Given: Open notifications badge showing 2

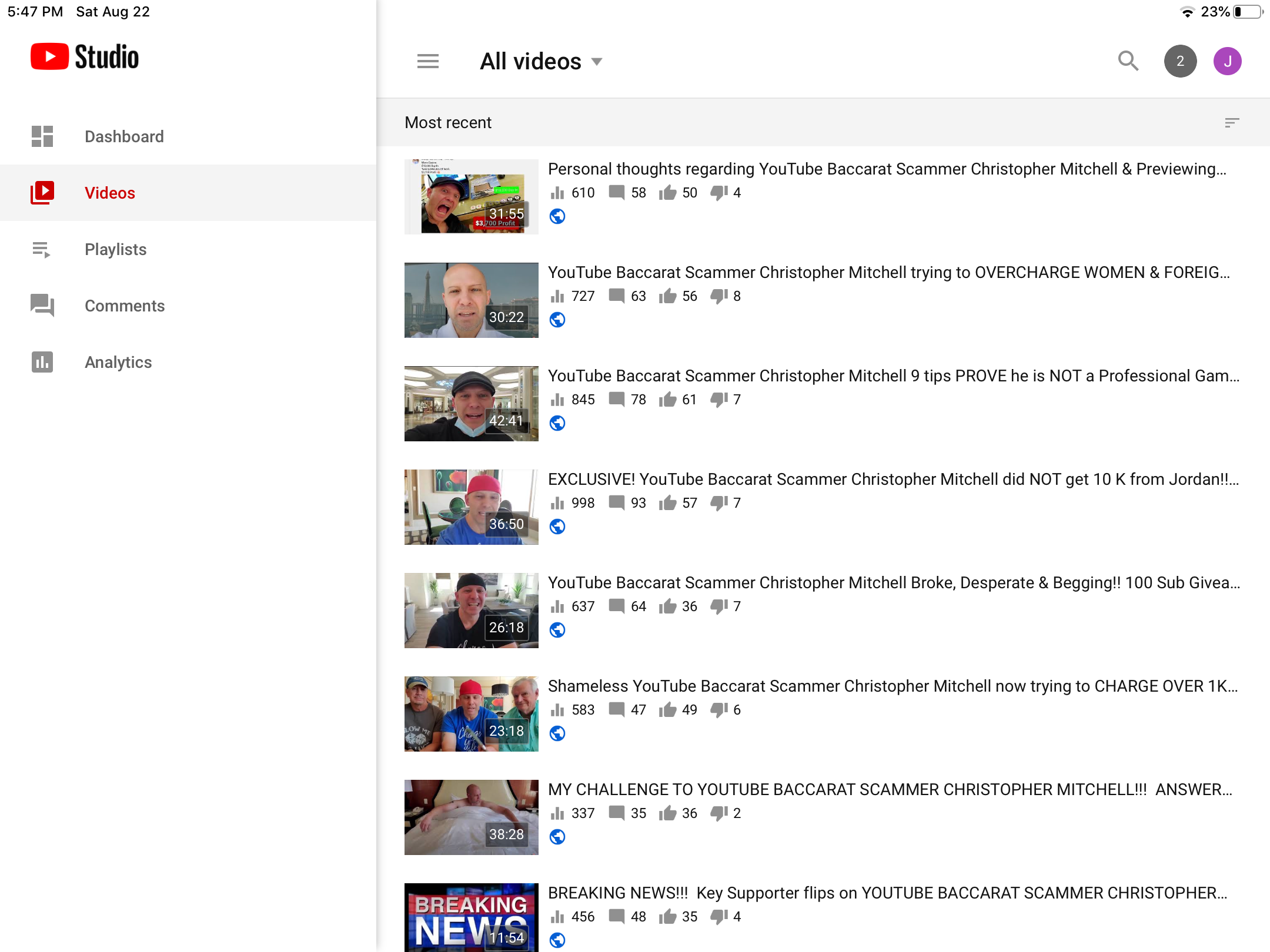Looking at the screenshot, I should click(x=1180, y=61).
